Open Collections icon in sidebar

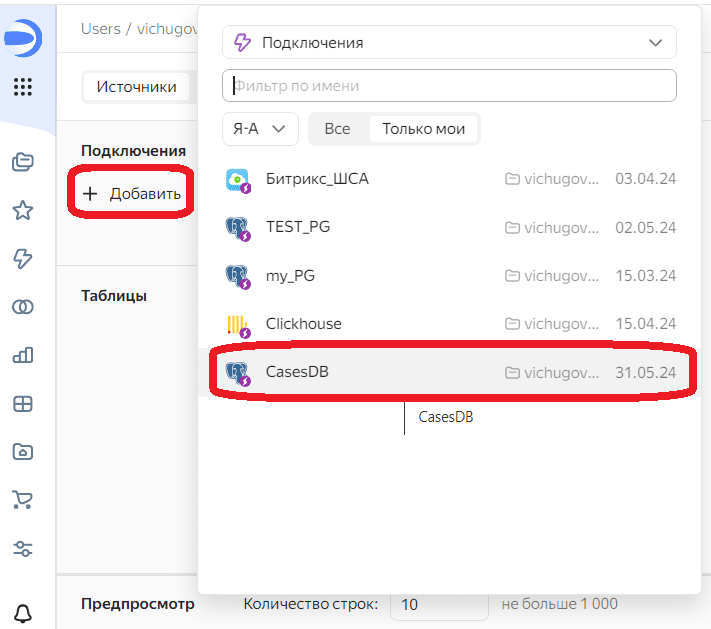pyautogui.click(x=23, y=162)
